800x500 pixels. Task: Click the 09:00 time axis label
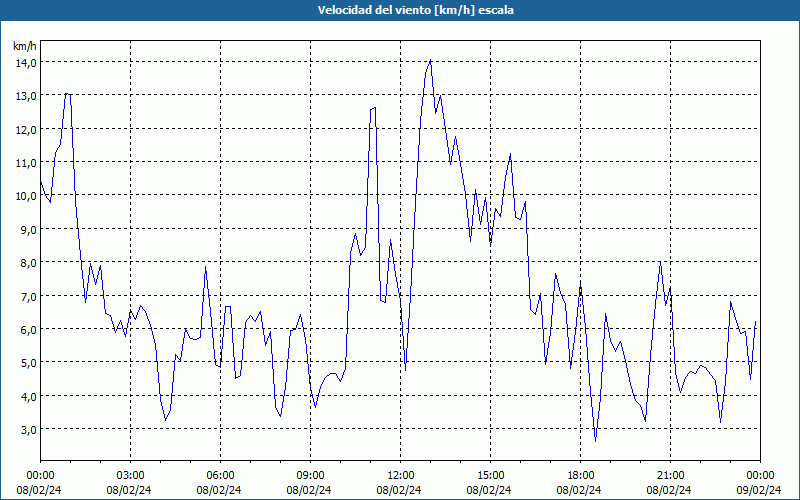(x=311, y=476)
